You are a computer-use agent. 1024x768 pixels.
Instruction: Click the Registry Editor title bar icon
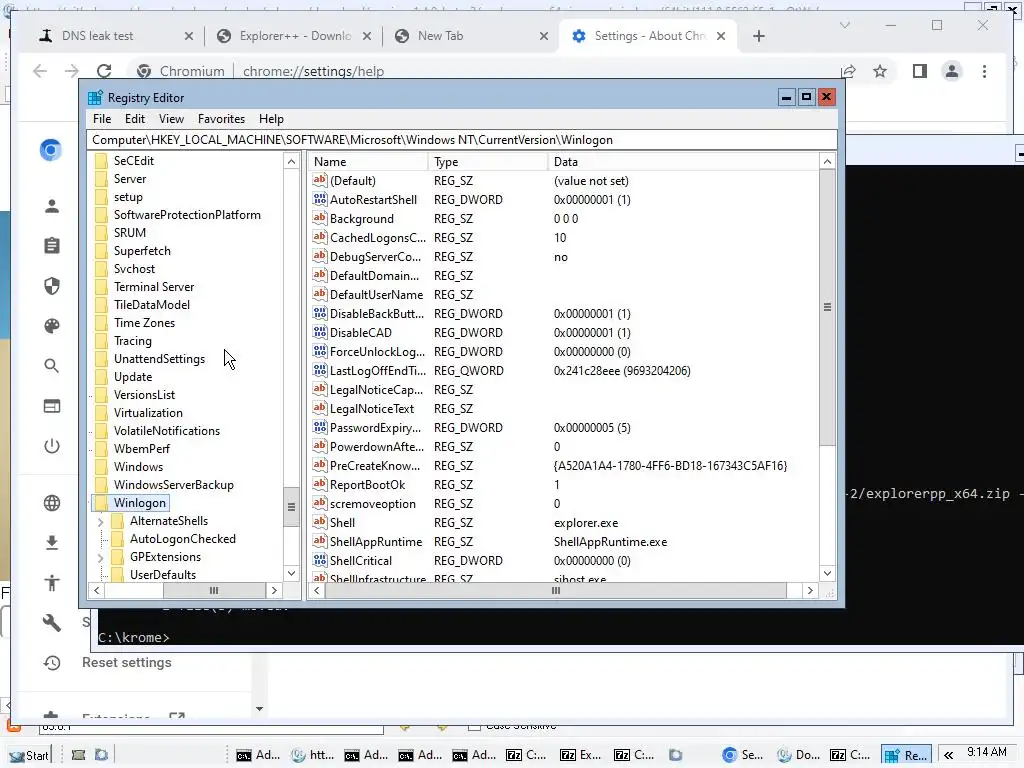coord(95,97)
